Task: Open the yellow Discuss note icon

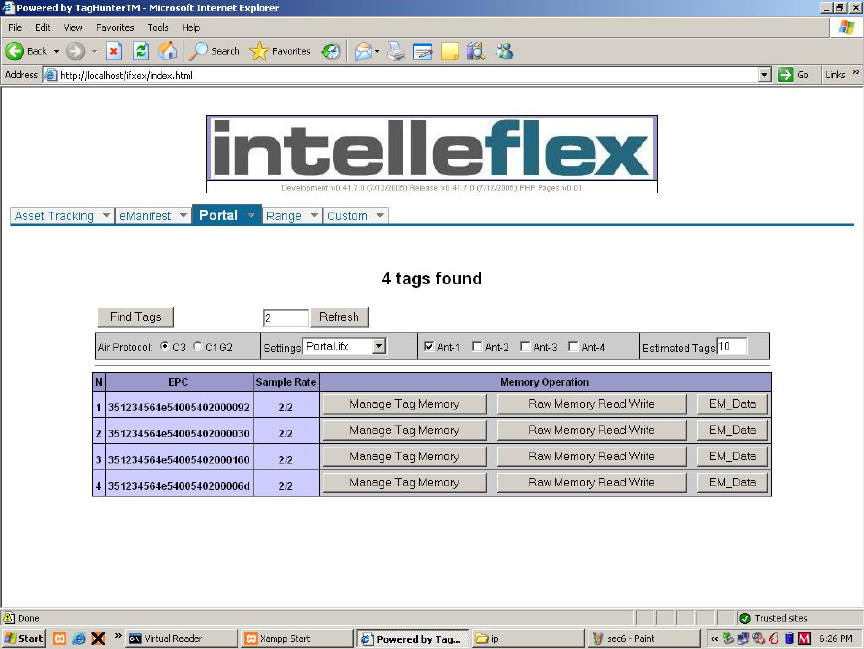Action: (450, 52)
